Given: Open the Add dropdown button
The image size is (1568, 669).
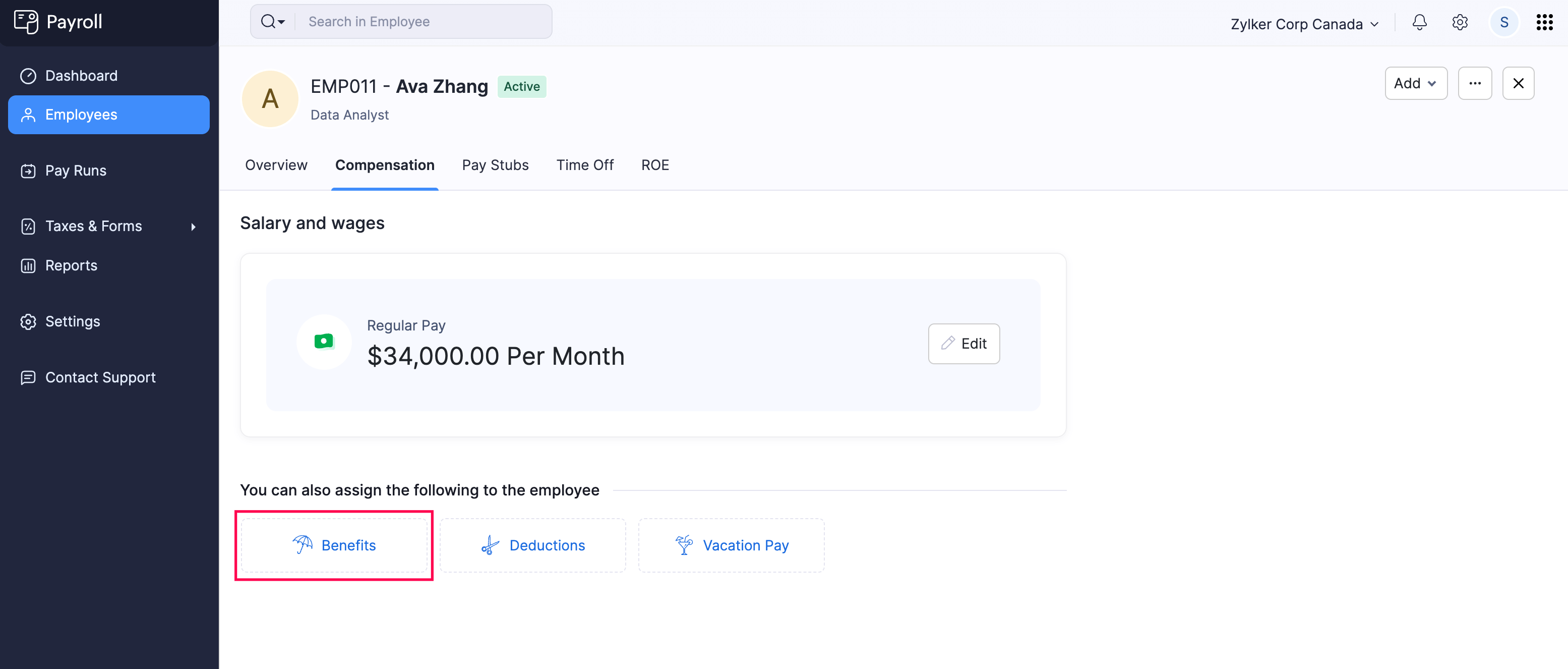Looking at the screenshot, I should tap(1416, 83).
